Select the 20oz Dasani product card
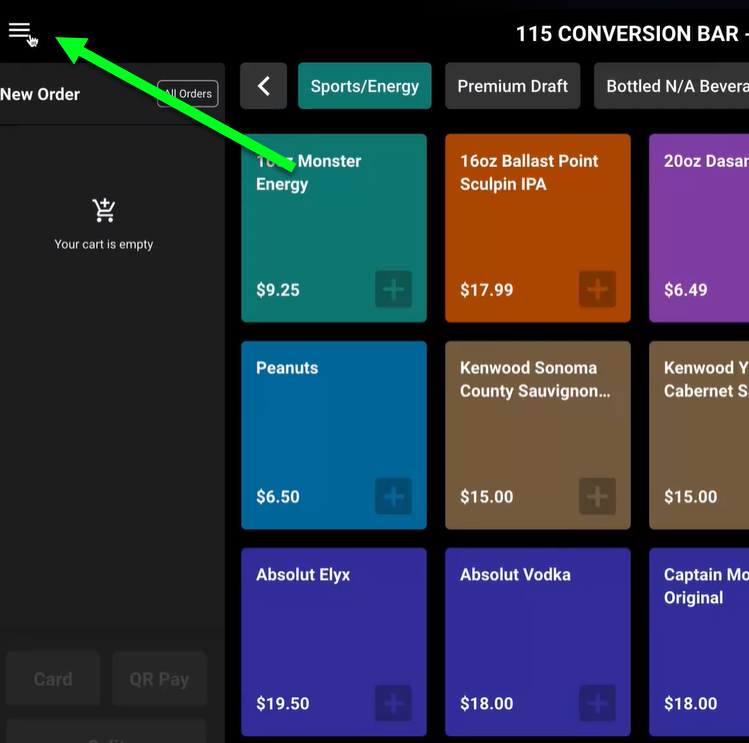The width and height of the screenshot is (749, 743). 699,228
